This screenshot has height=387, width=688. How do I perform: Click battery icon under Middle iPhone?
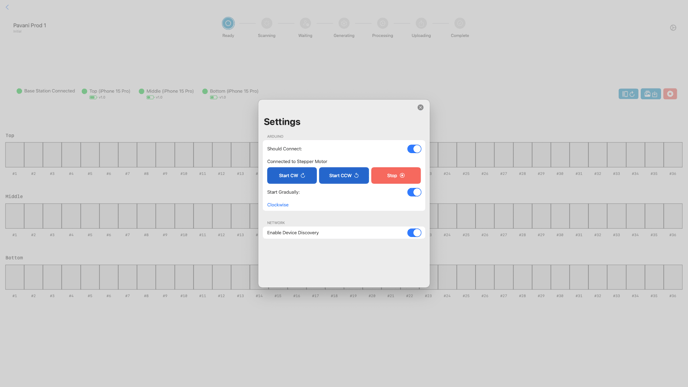pos(150,97)
